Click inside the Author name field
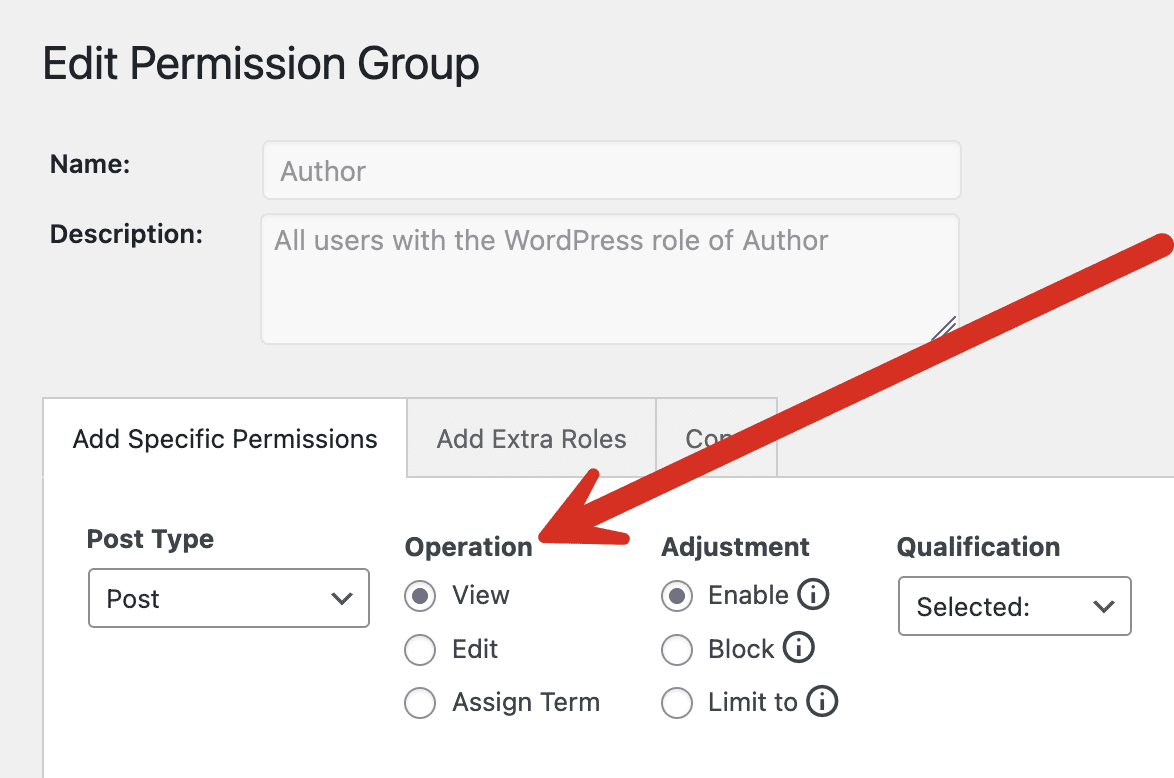1174x778 pixels. click(x=611, y=170)
